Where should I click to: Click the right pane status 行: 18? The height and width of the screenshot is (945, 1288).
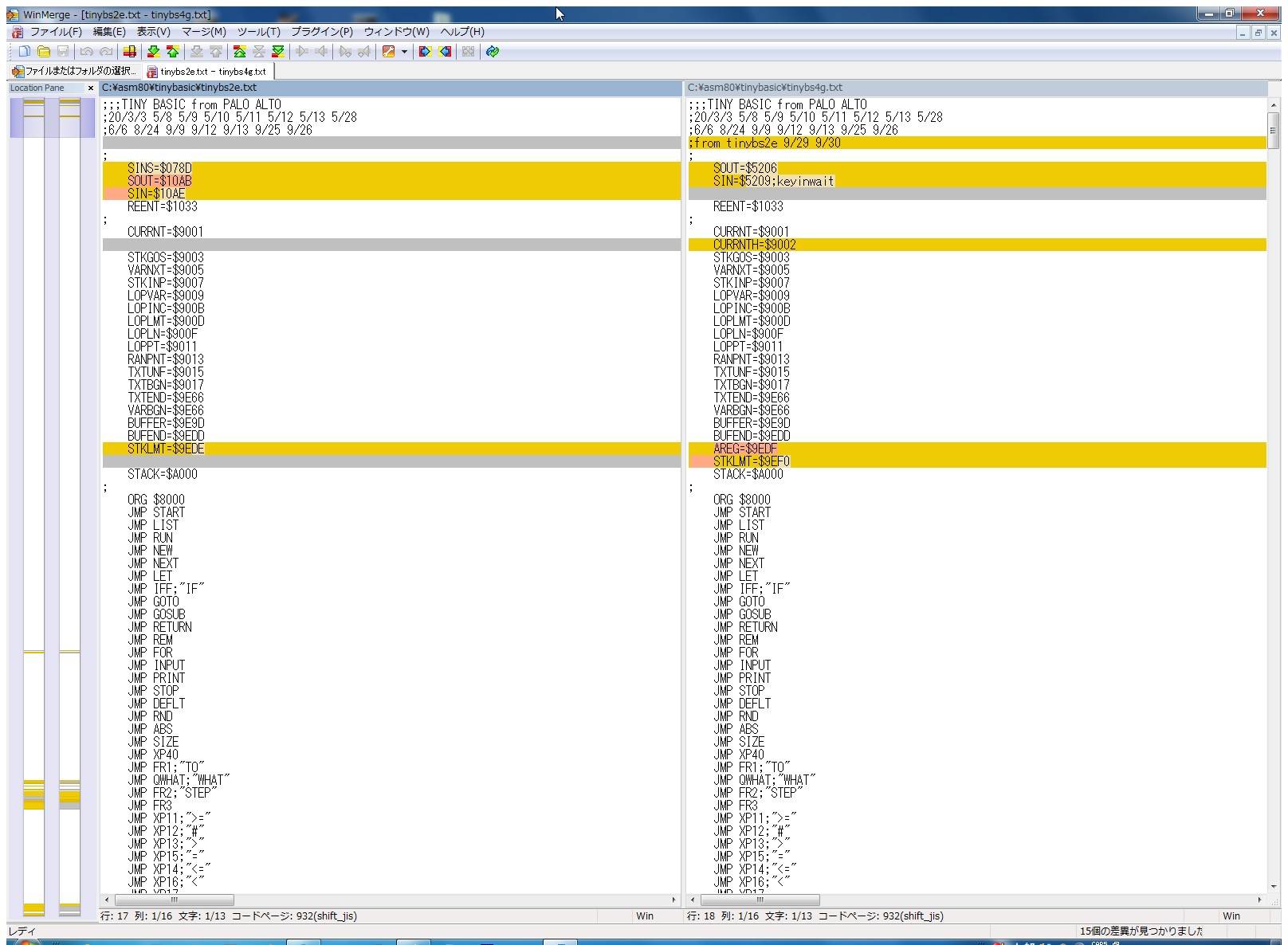tap(701, 916)
